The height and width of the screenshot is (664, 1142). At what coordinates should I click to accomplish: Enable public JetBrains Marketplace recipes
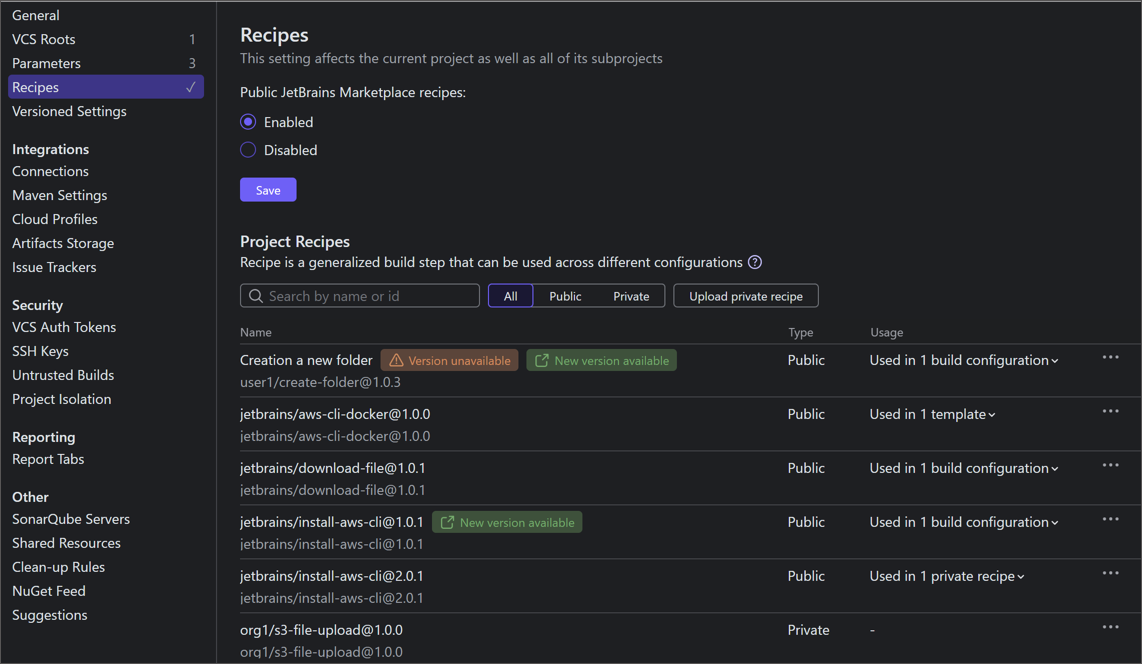point(247,122)
